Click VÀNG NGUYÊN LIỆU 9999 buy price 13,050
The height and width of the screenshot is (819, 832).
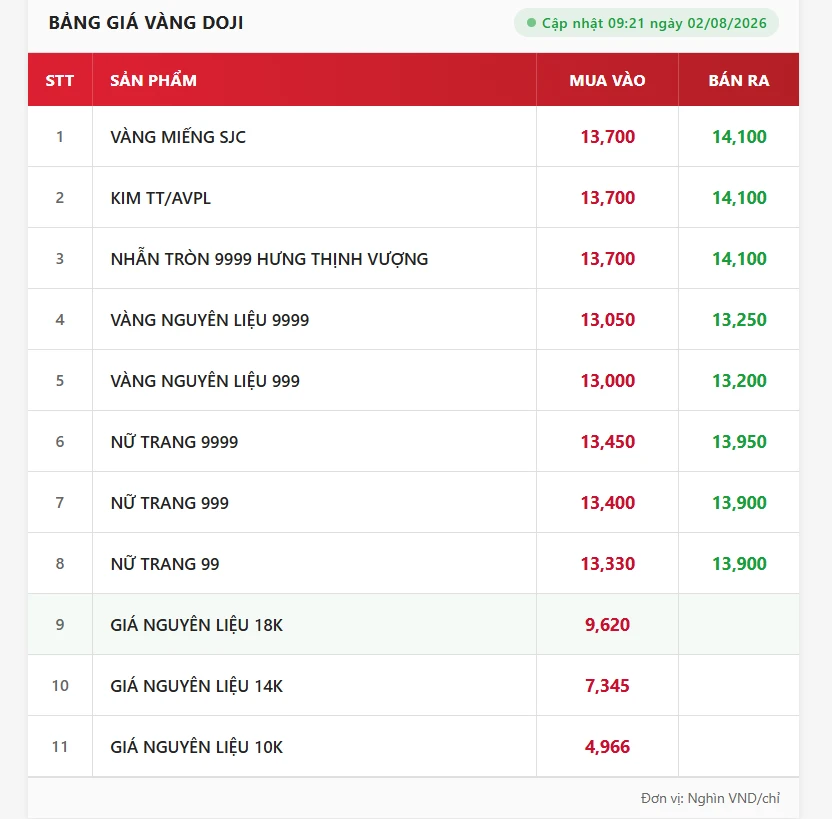[x=608, y=320]
